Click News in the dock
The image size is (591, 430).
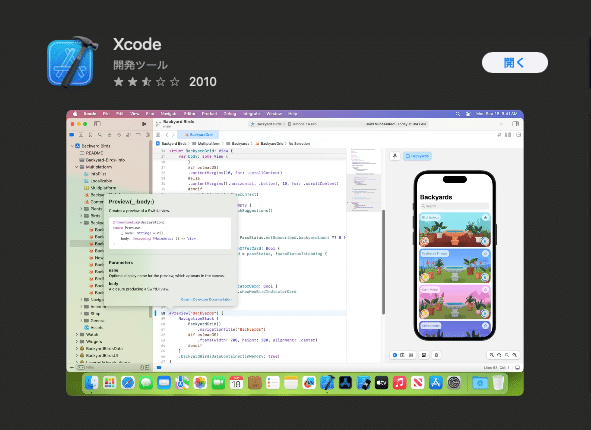point(418,383)
